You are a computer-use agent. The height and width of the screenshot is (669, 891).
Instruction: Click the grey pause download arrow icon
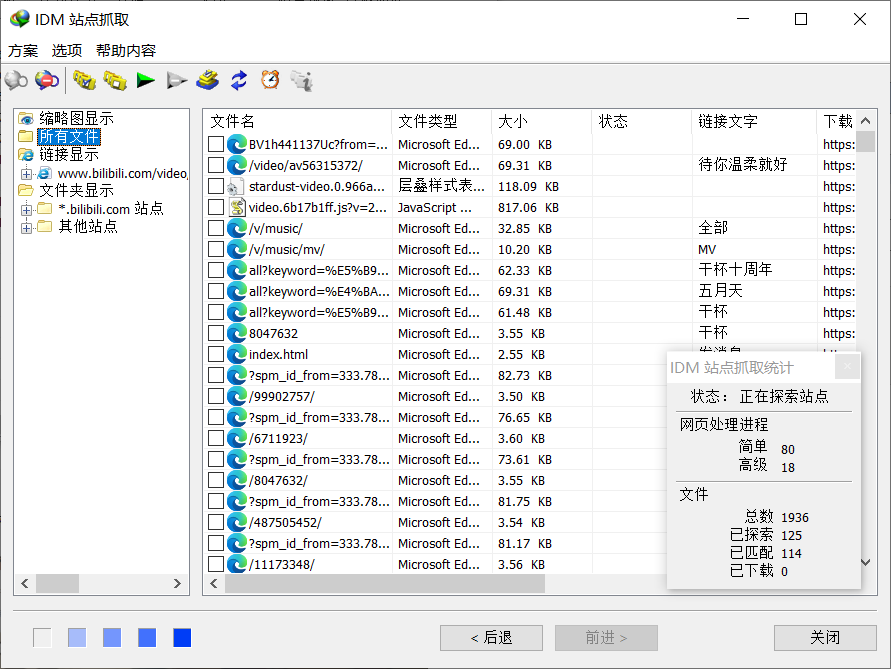[177, 81]
